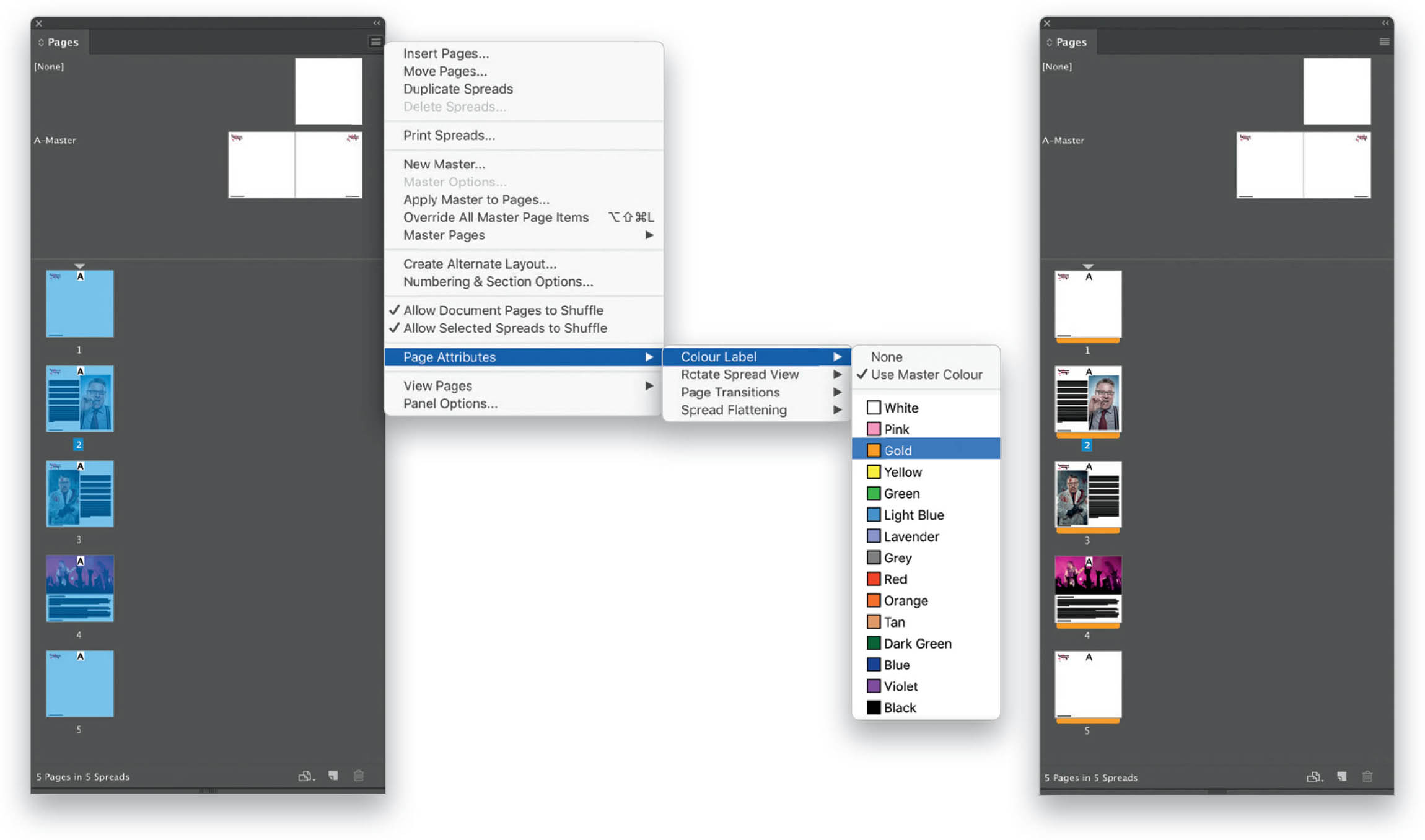Pick Pink colour label
Screen dimensions: 1425x840
tap(926, 429)
